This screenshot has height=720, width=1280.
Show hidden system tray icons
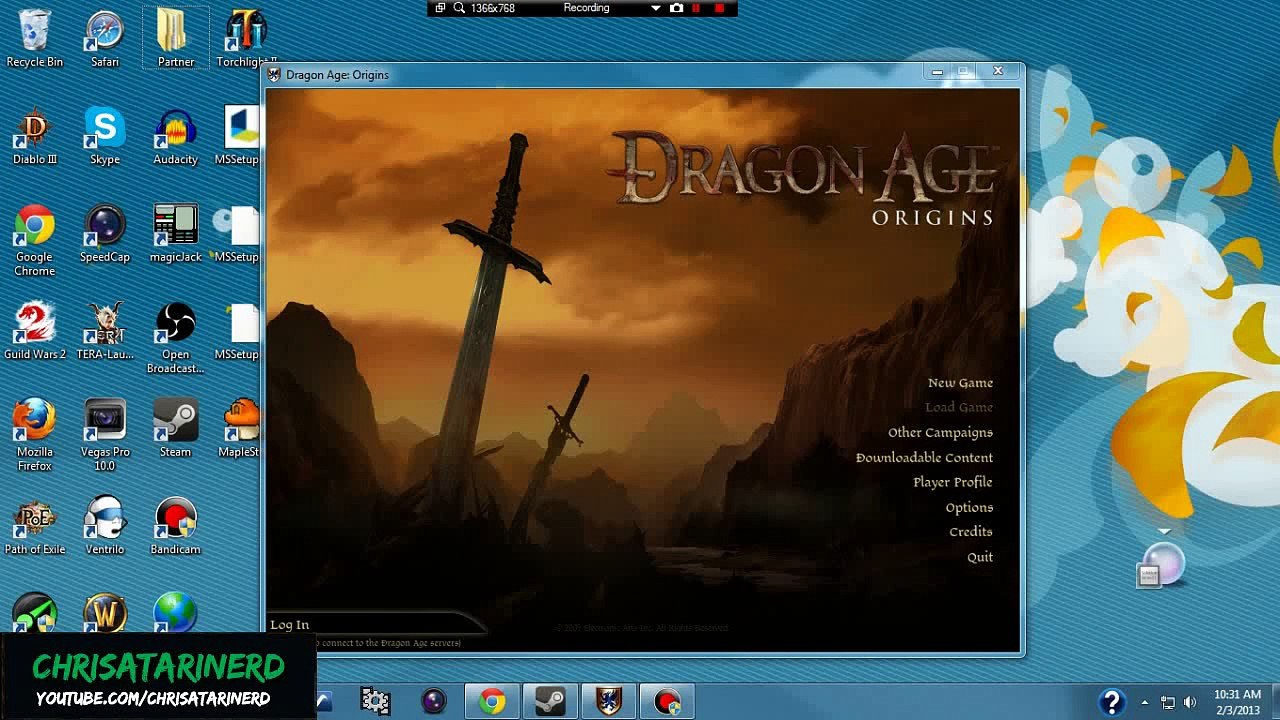[1145, 702]
